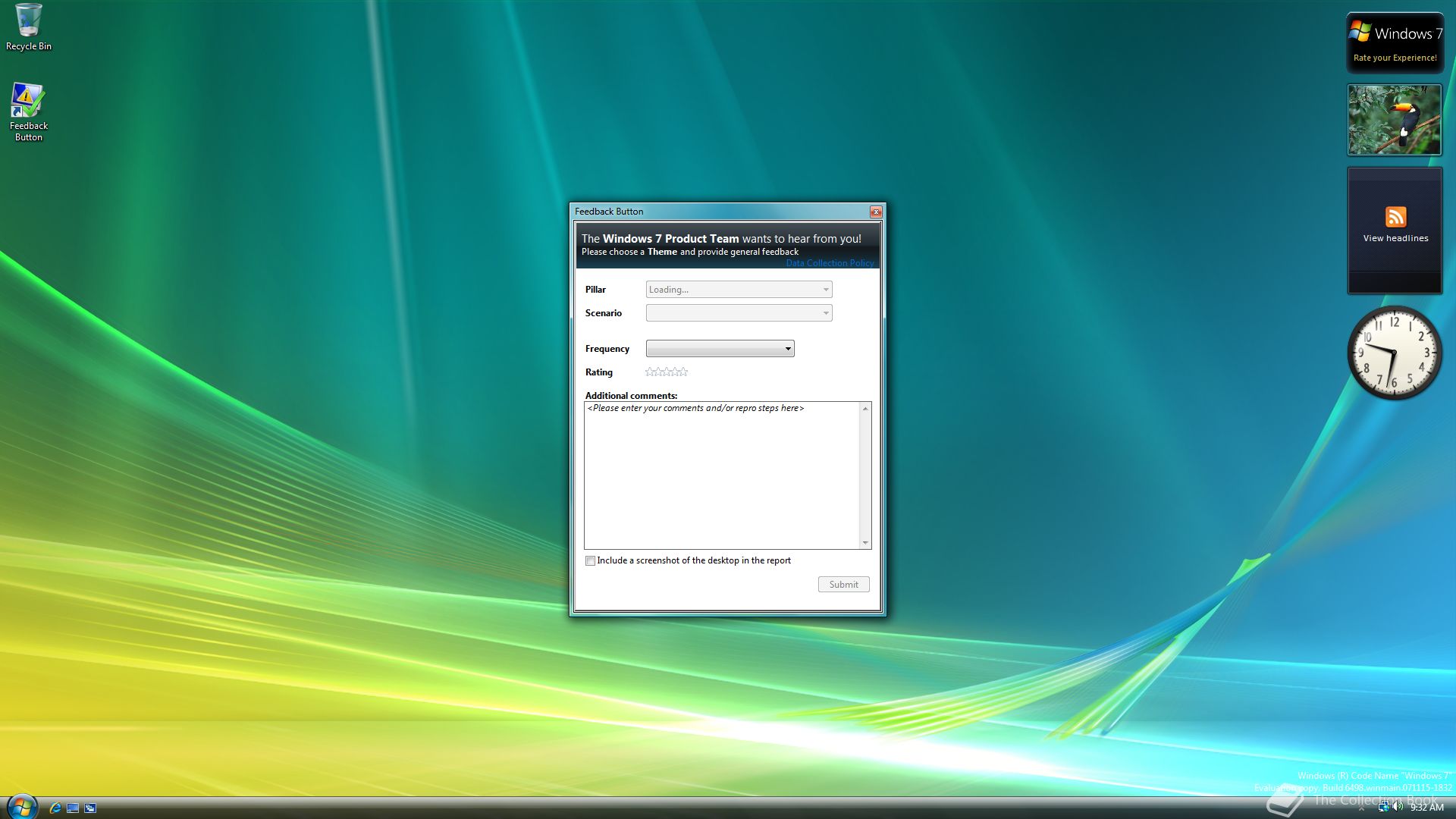Click the 9:32 AM taskbar clock
This screenshot has width=1456, height=819.
tap(1426, 808)
